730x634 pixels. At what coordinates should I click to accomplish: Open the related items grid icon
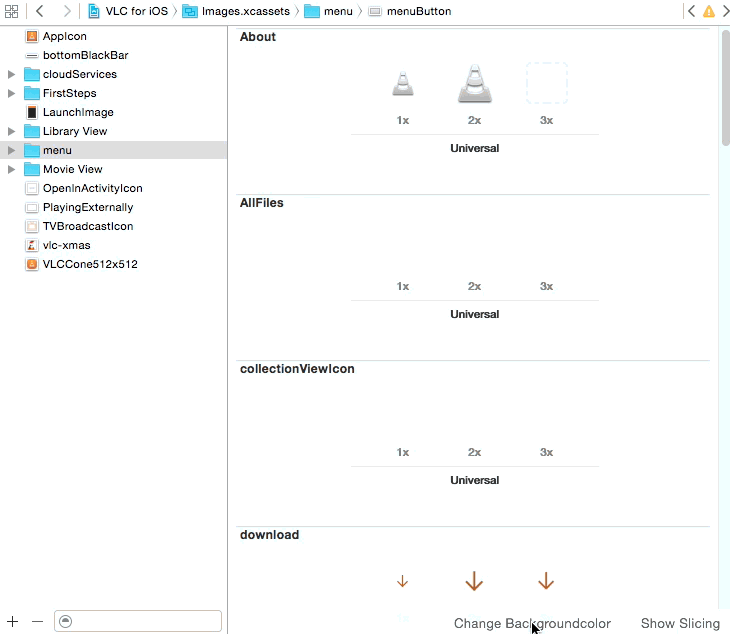[11, 11]
